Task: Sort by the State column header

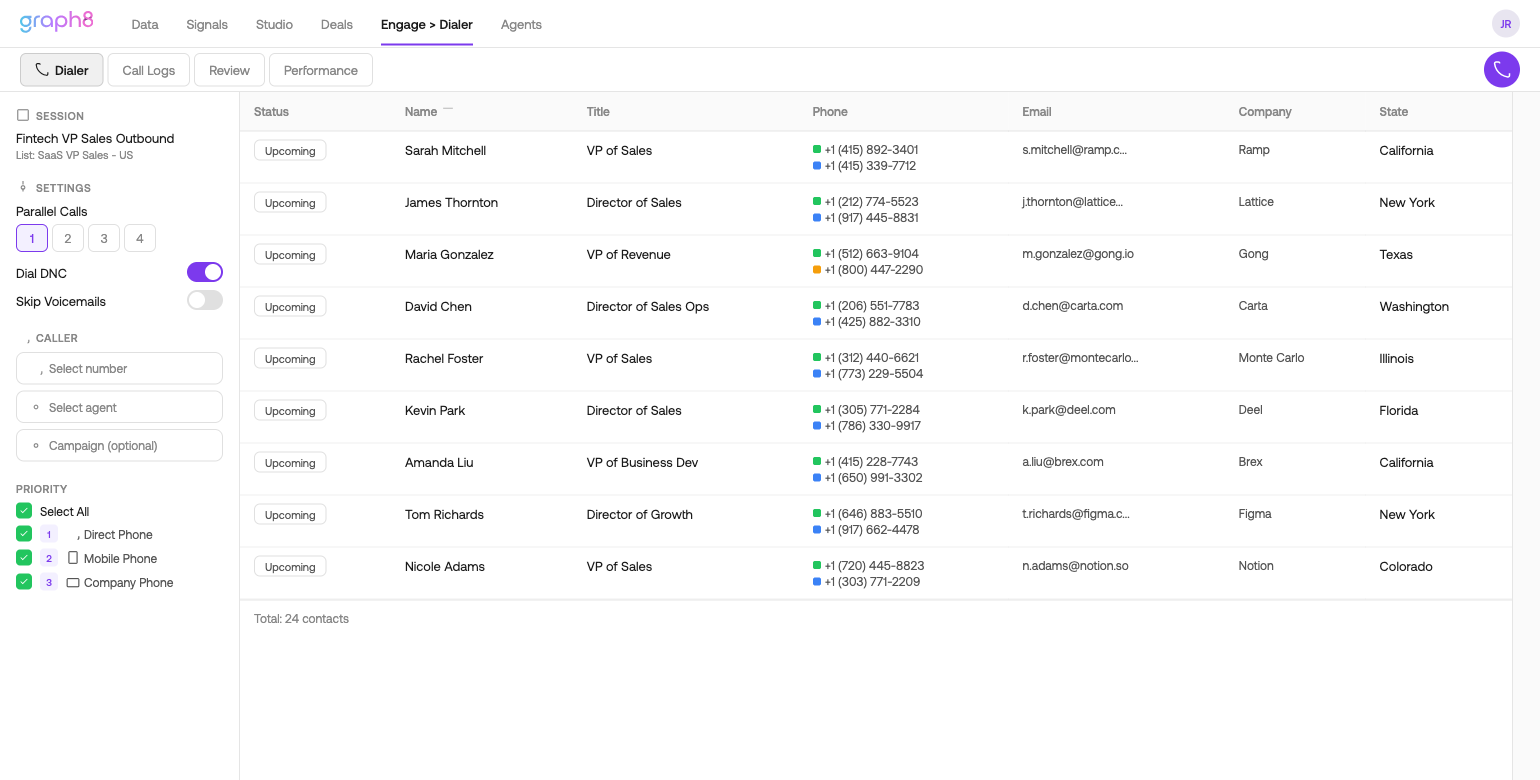Action: (1393, 112)
